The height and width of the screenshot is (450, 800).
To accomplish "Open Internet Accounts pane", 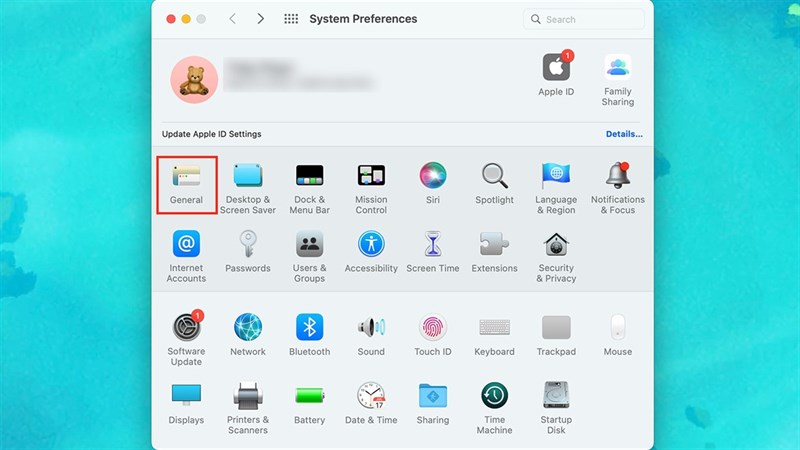I will click(186, 257).
